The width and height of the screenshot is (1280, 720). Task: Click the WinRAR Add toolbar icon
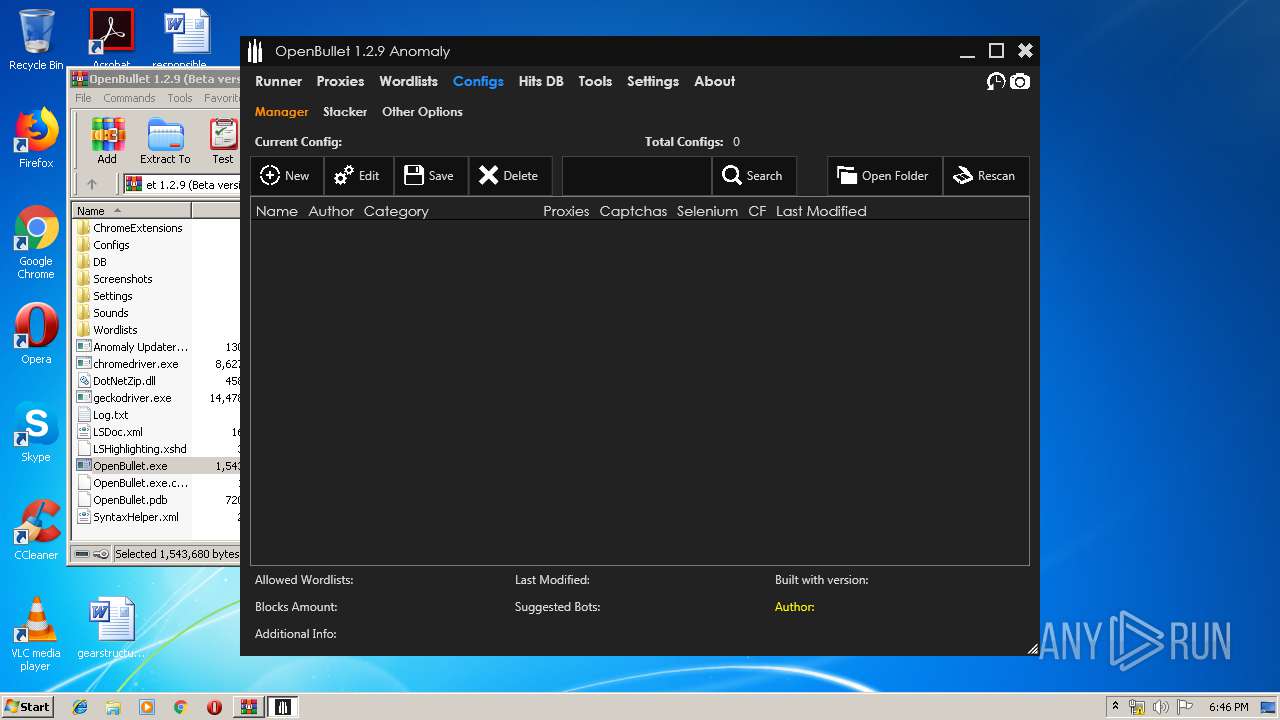pyautogui.click(x=107, y=141)
